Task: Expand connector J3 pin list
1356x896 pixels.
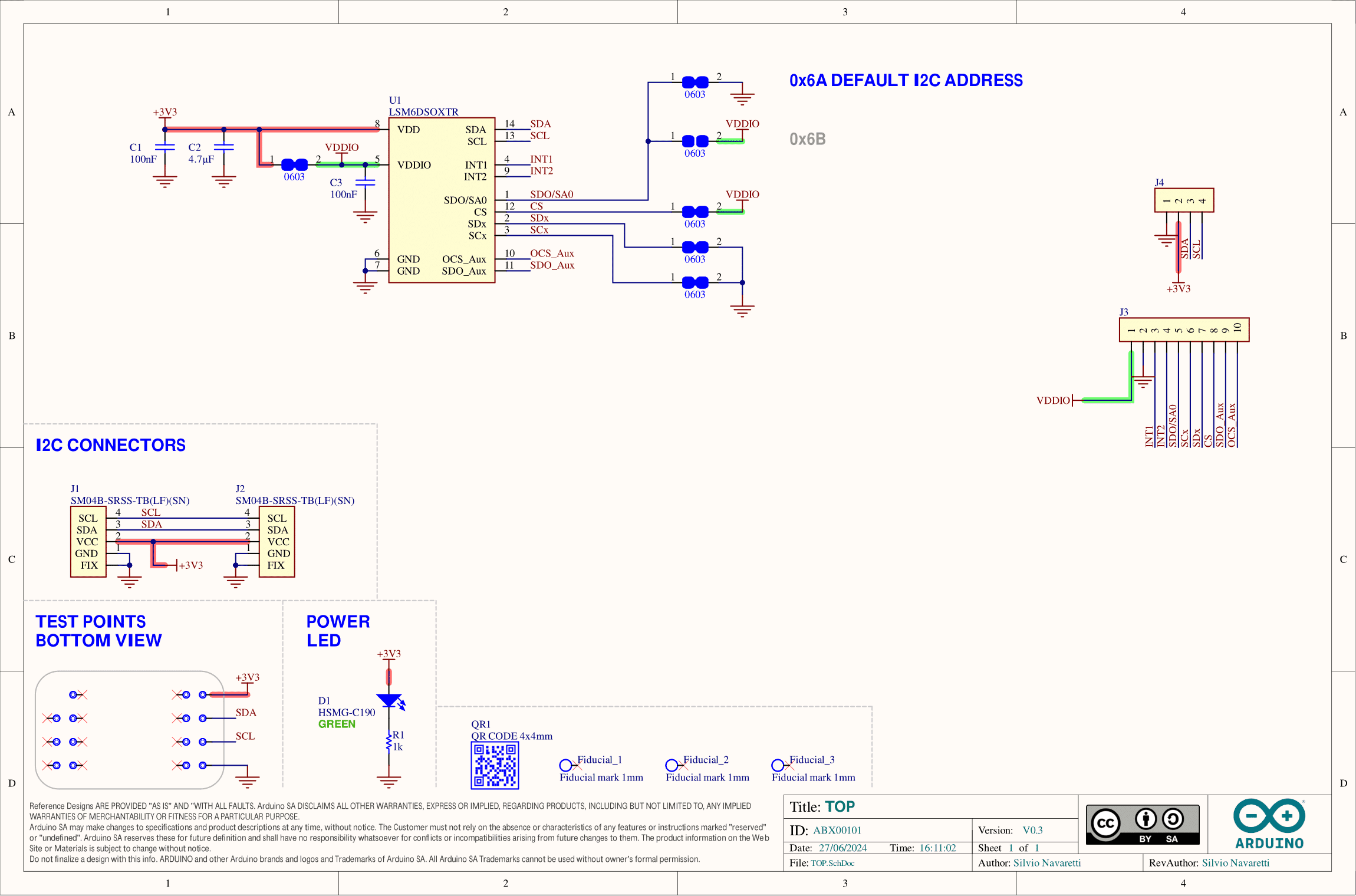Action: tap(1183, 330)
